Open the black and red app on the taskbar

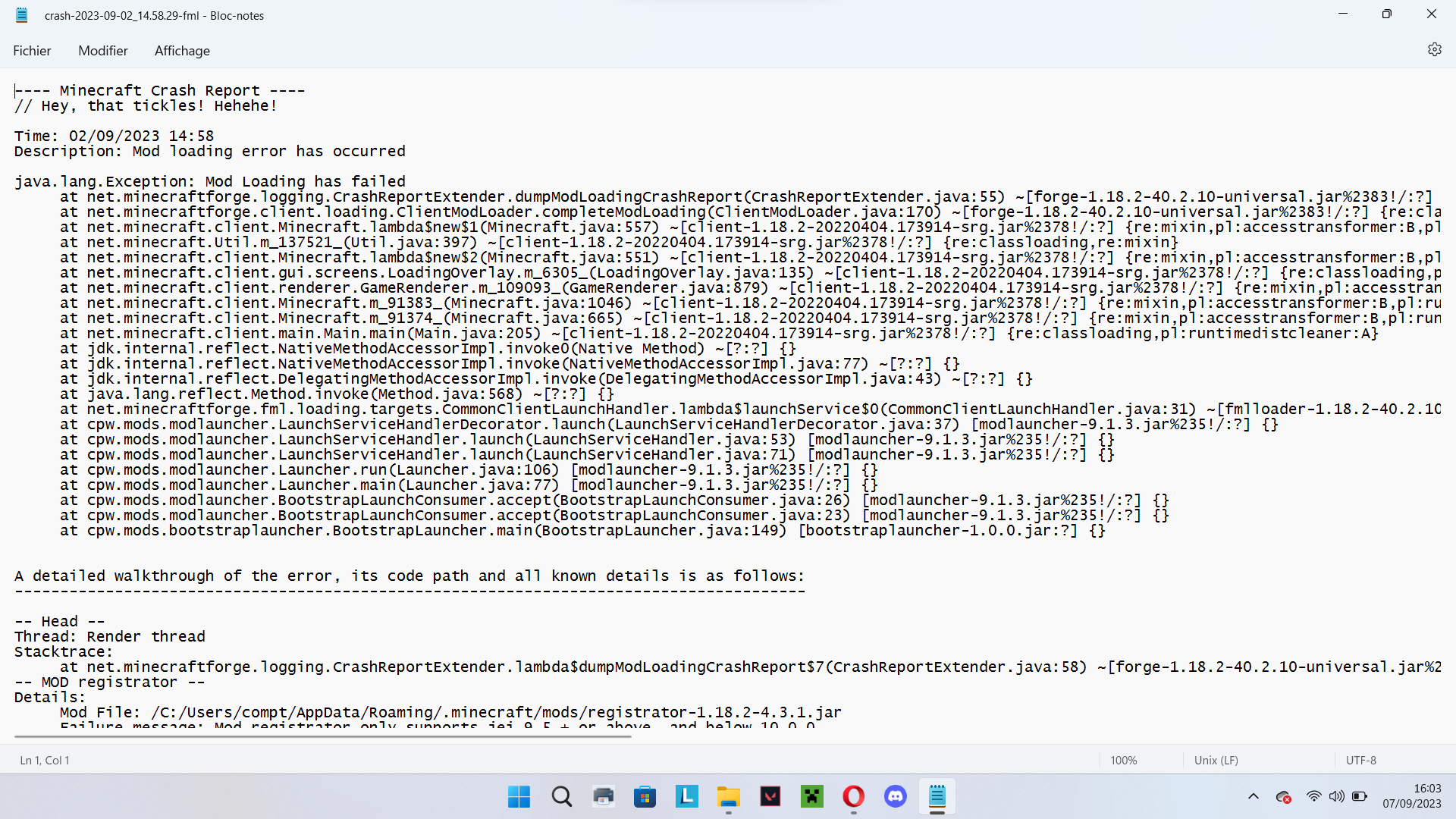pyautogui.click(x=770, y=796)
